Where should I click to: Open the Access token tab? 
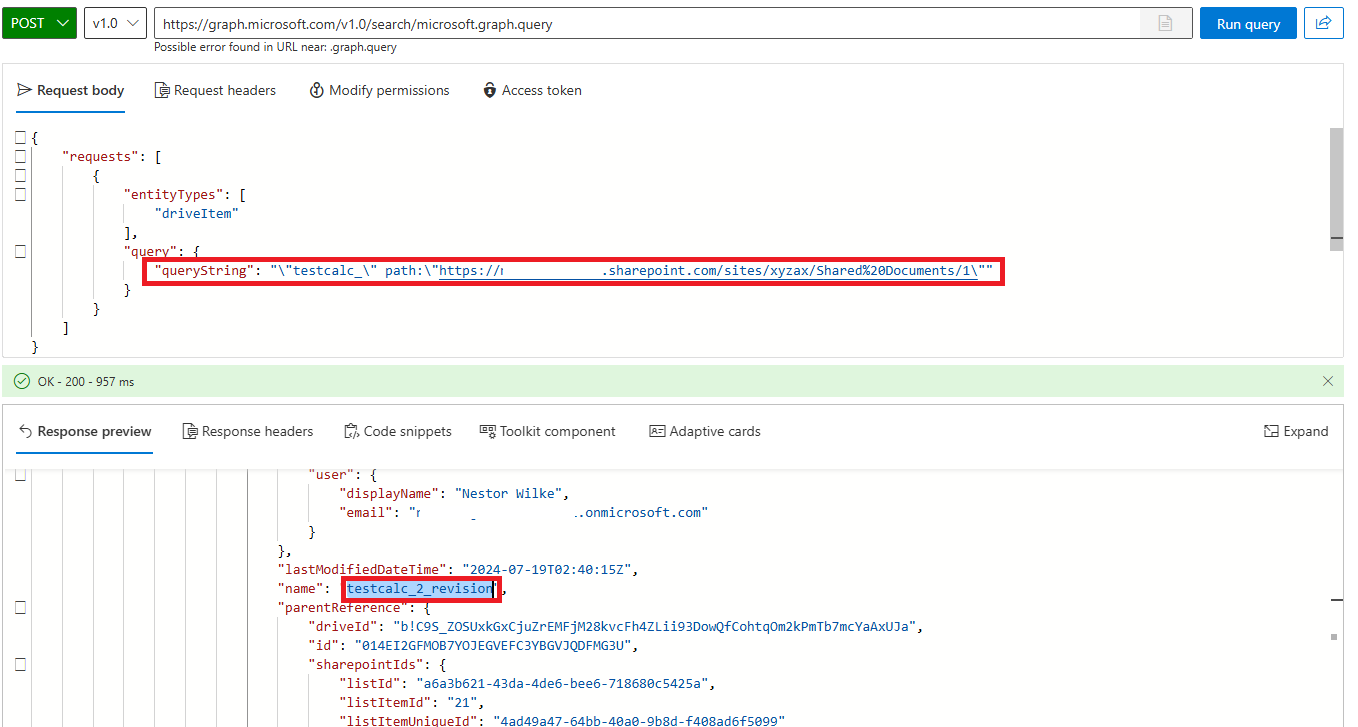point(532,90)
